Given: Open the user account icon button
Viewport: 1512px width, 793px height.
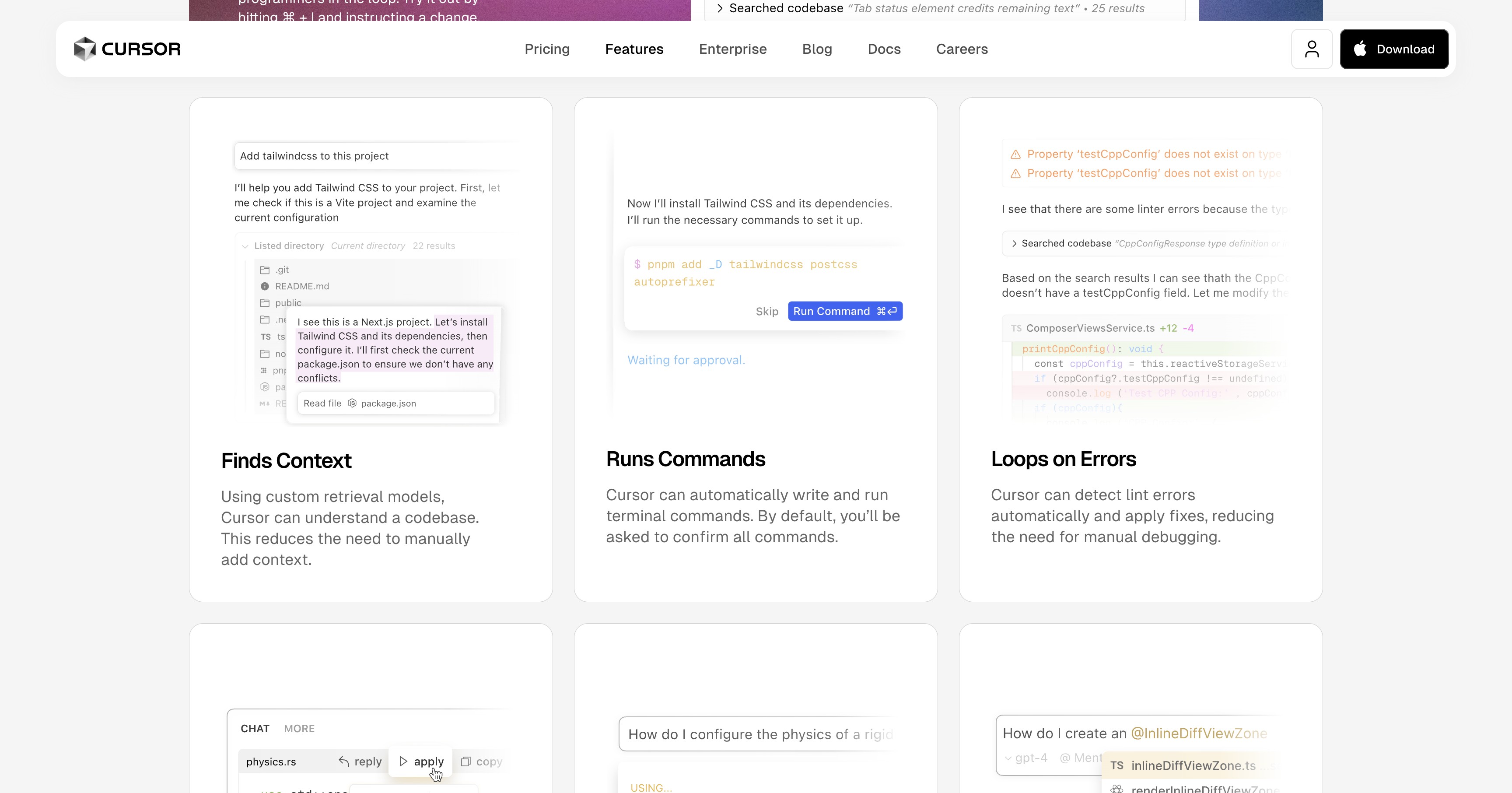Looking at the screenshot, I should tap(1312, 49).
